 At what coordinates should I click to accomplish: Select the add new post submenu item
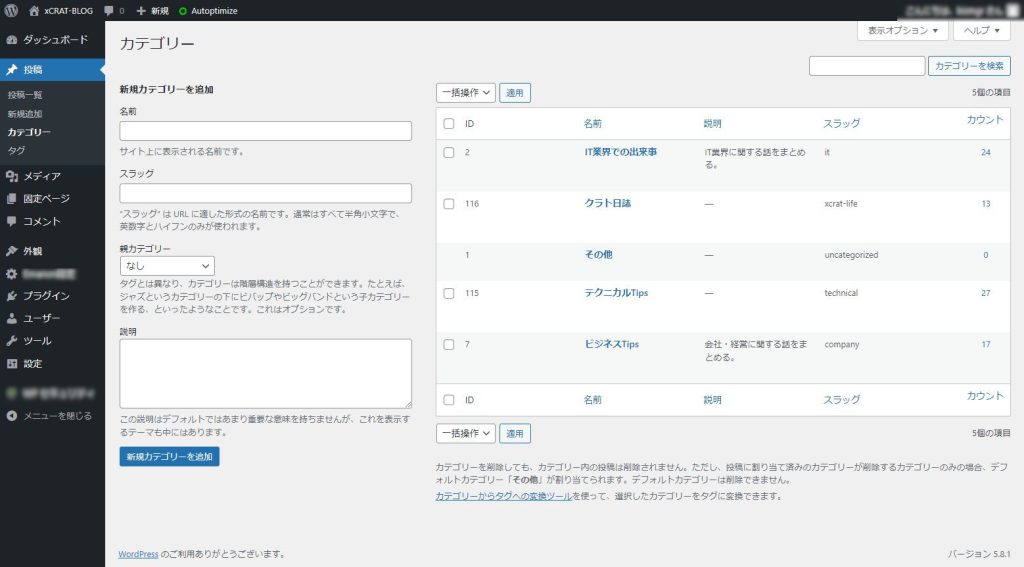pos(25,114)
